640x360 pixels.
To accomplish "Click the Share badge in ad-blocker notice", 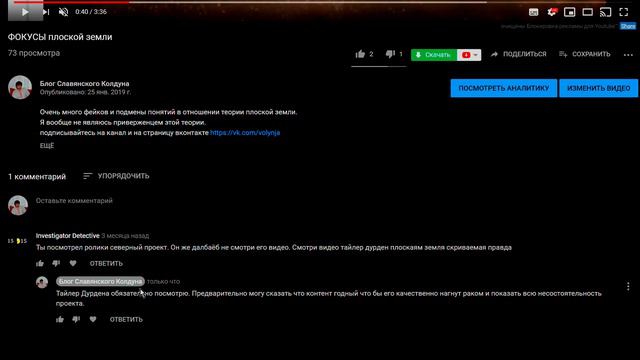I will (628, 26).
